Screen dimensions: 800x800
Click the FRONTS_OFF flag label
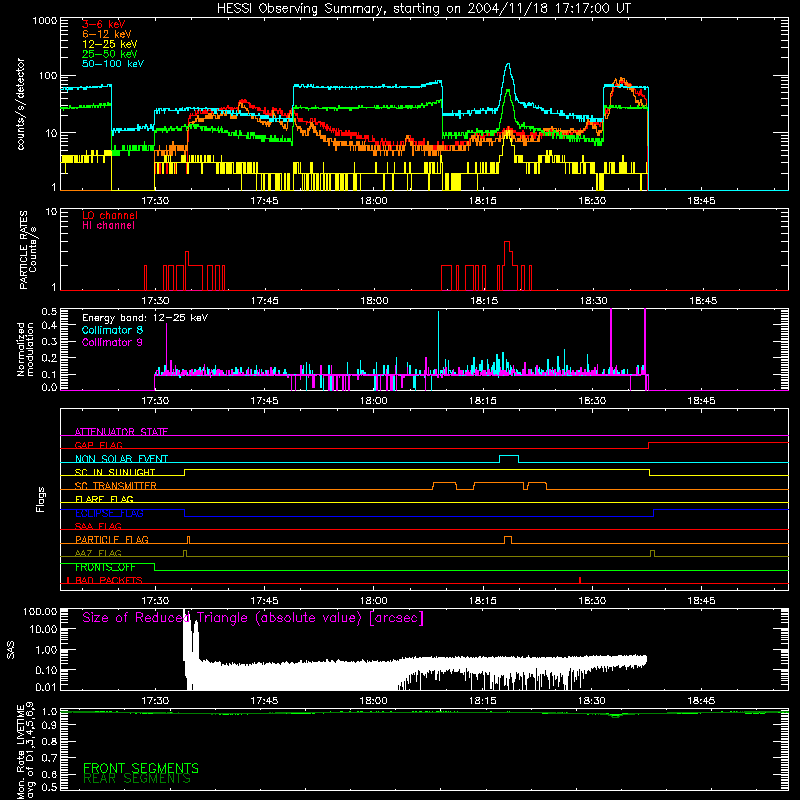105,567
